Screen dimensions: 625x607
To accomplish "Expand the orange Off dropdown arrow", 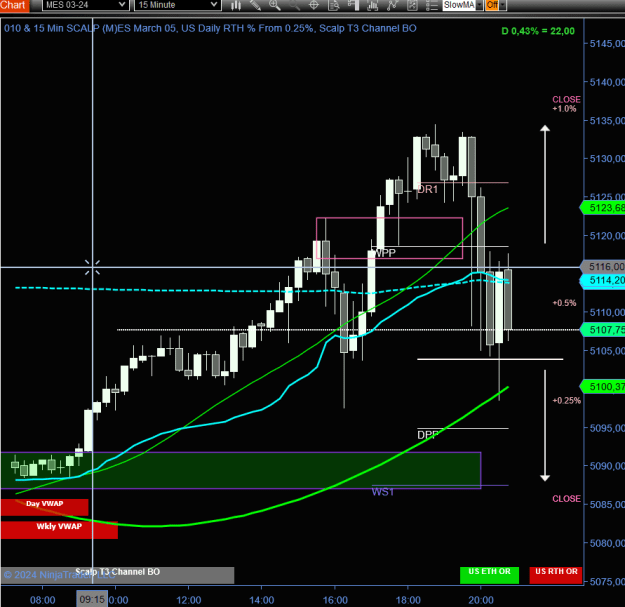I will pyautogui.click(x=503, y=5).
